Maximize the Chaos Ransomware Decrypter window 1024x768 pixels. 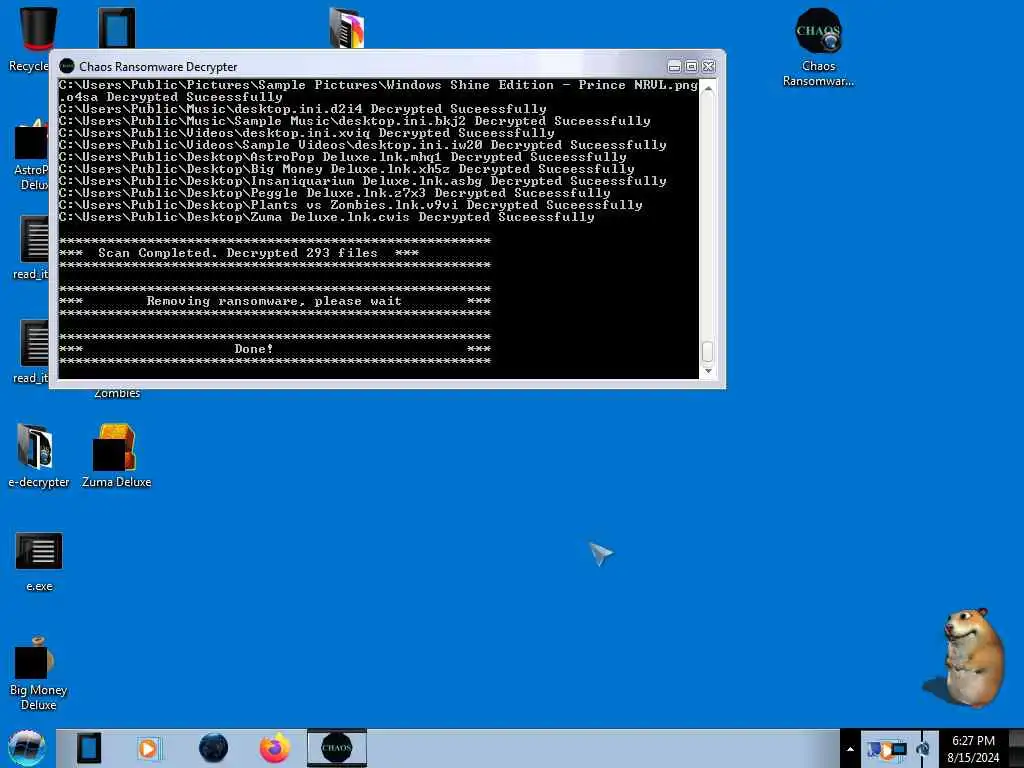coord(692,66)
